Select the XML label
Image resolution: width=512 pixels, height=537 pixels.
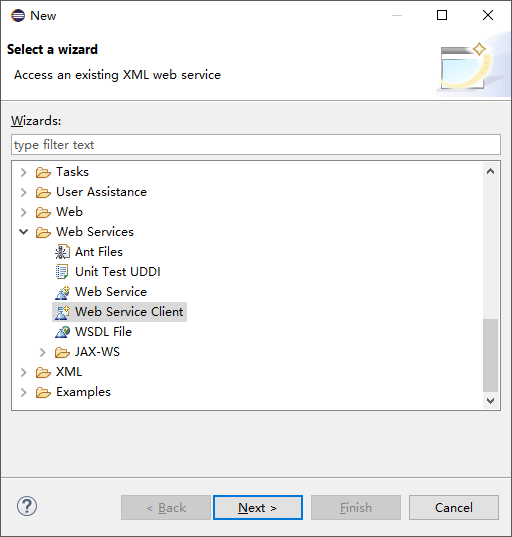[x=69, y=372]
